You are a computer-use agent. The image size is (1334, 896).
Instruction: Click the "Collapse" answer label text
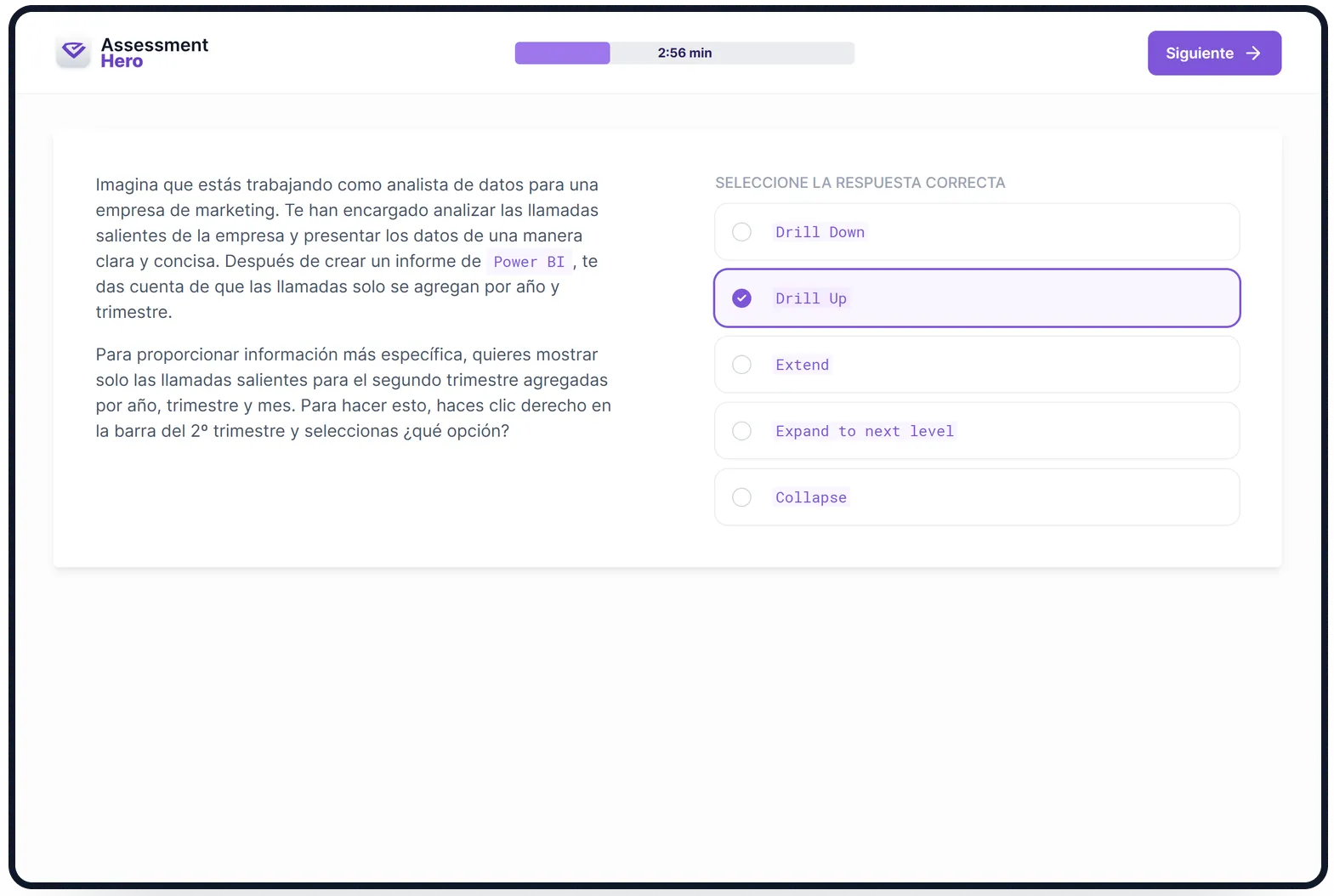[x=810, y=497]
